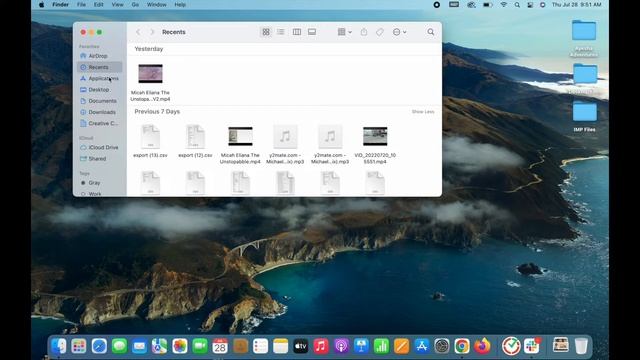Open Reminders from the Dock
The width and height of the screenshot is (640, 360).
(x=260, y=346)
